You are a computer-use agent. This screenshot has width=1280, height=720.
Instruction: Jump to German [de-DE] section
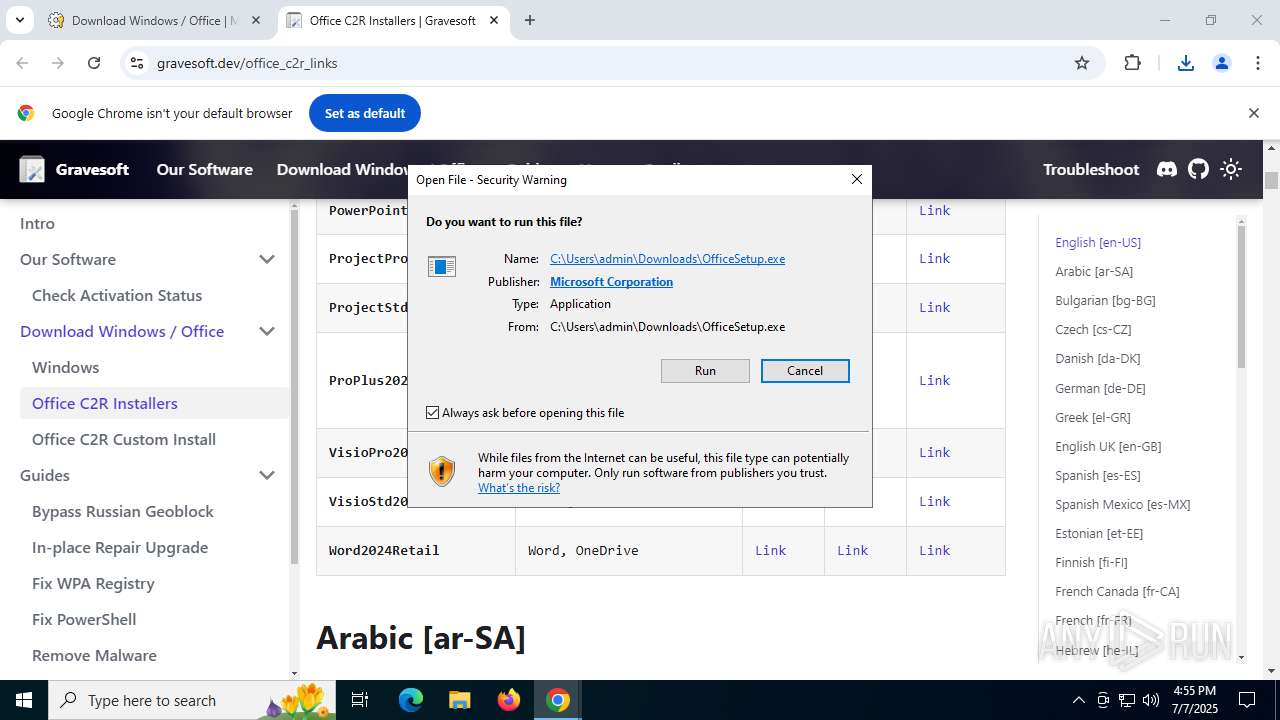(1100, 388)
